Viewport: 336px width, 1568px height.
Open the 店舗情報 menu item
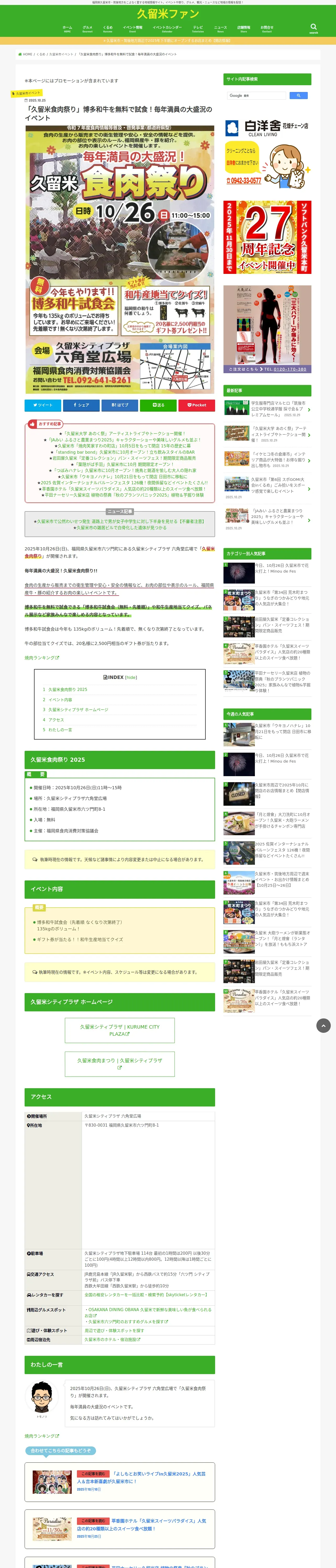coord(243,28)
